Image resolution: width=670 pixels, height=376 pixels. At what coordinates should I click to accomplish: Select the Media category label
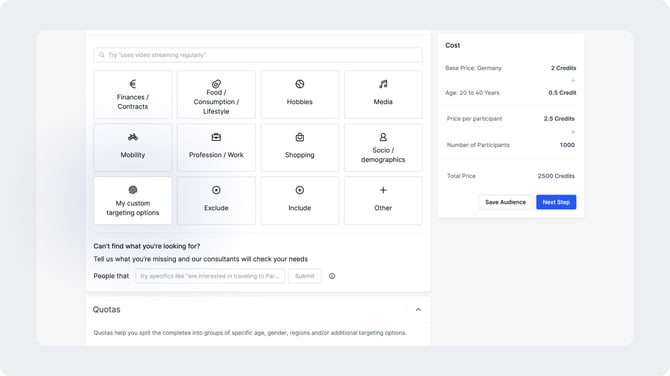[x=383, y=102]
